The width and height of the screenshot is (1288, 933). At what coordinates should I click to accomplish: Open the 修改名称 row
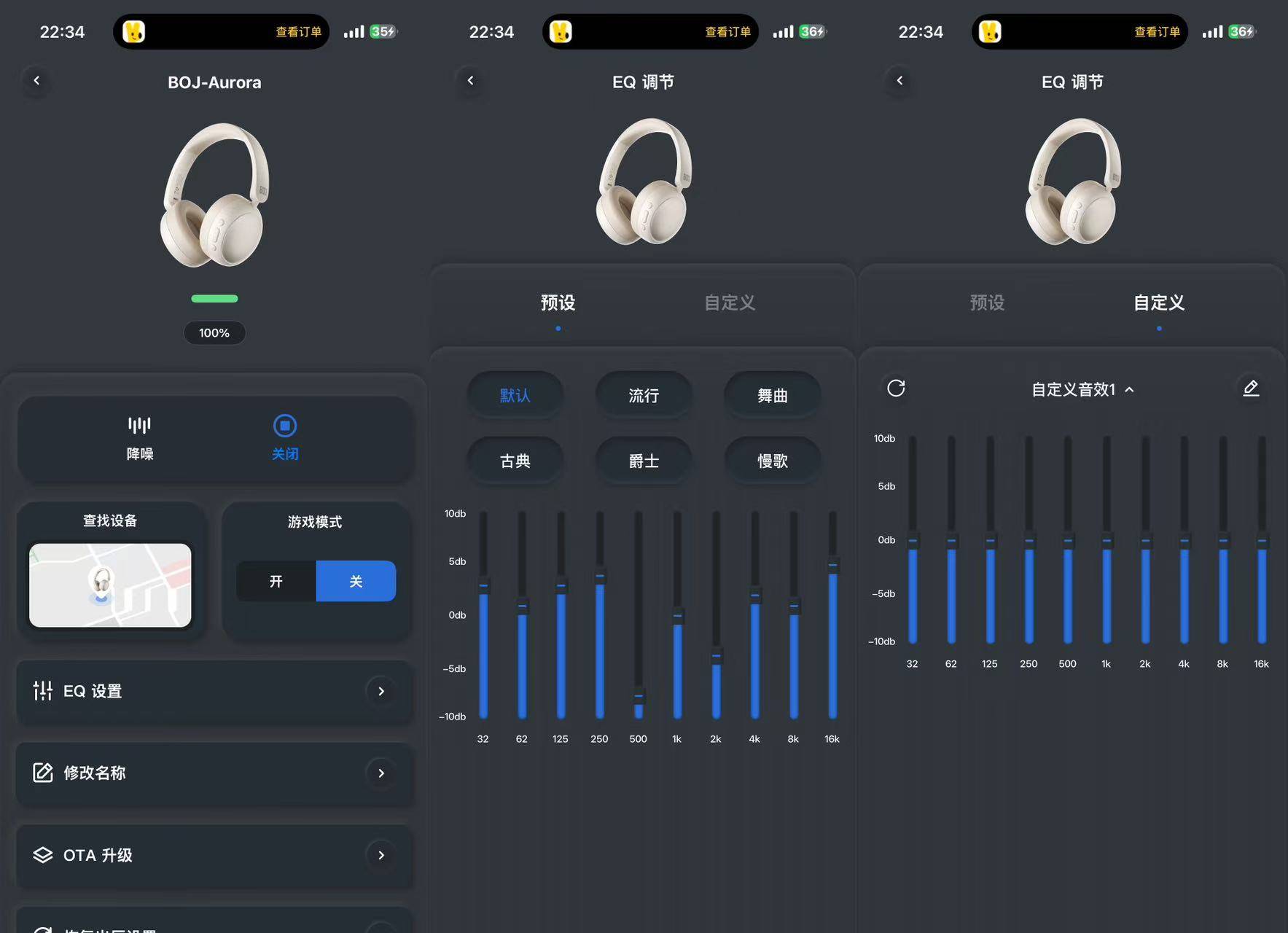214,773
